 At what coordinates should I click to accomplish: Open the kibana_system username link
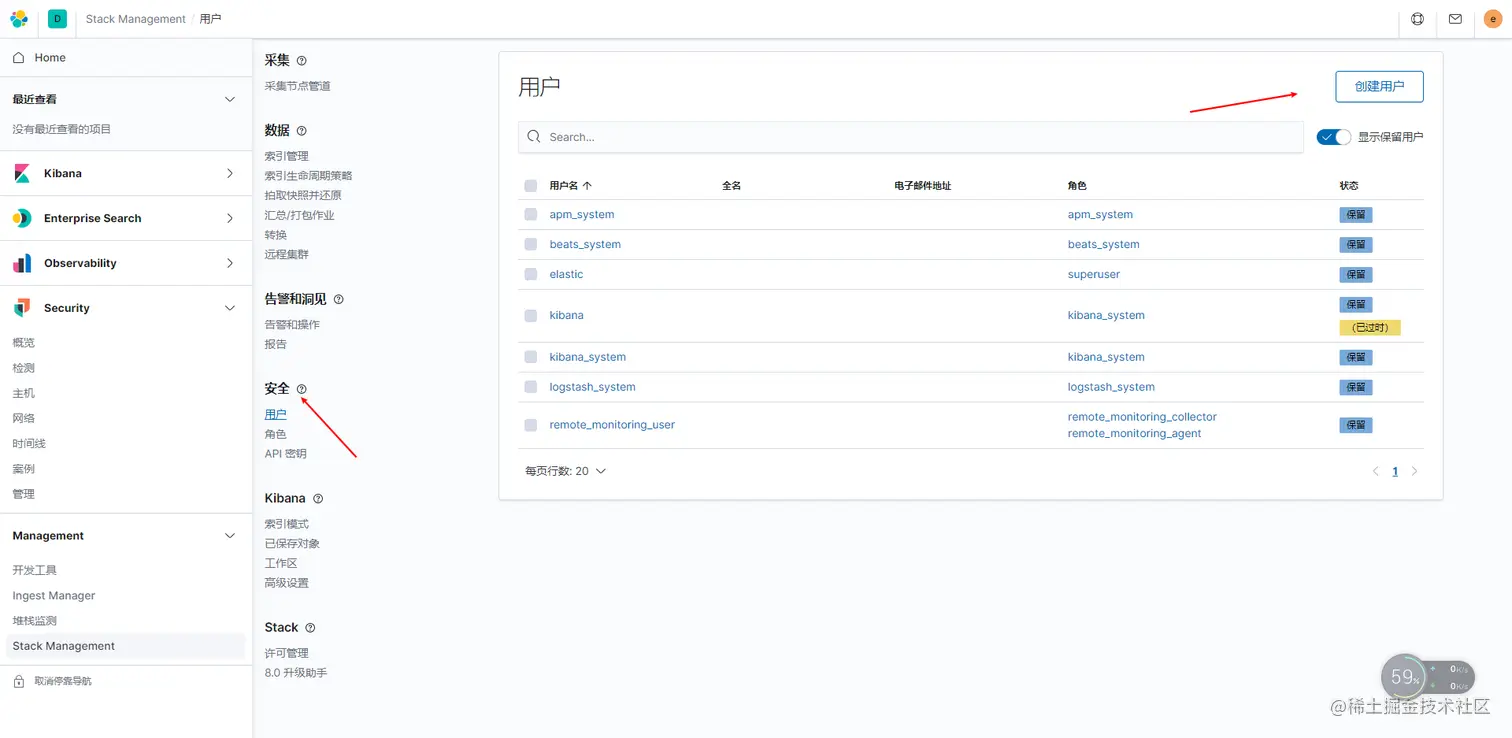click(588, 357)
